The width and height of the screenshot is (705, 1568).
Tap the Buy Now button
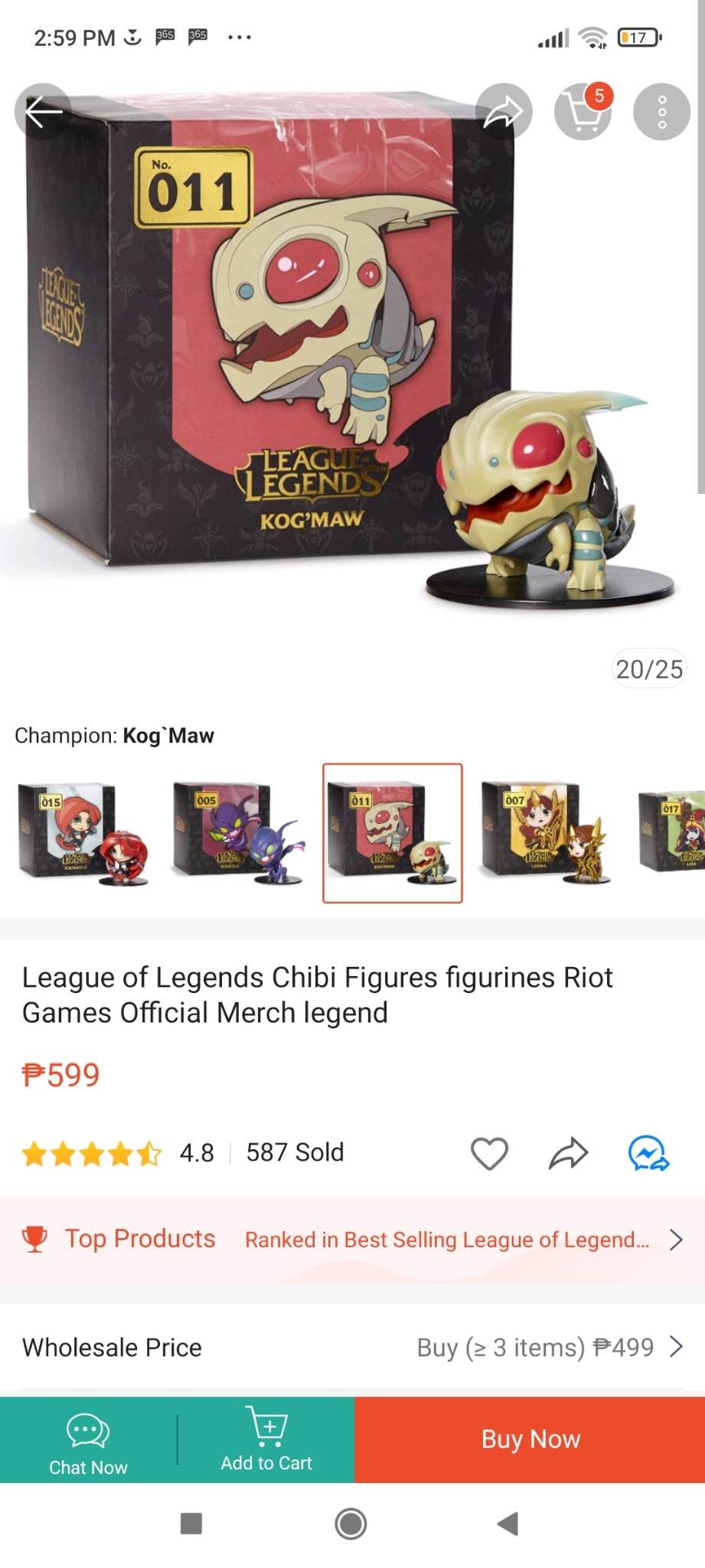530,1439
